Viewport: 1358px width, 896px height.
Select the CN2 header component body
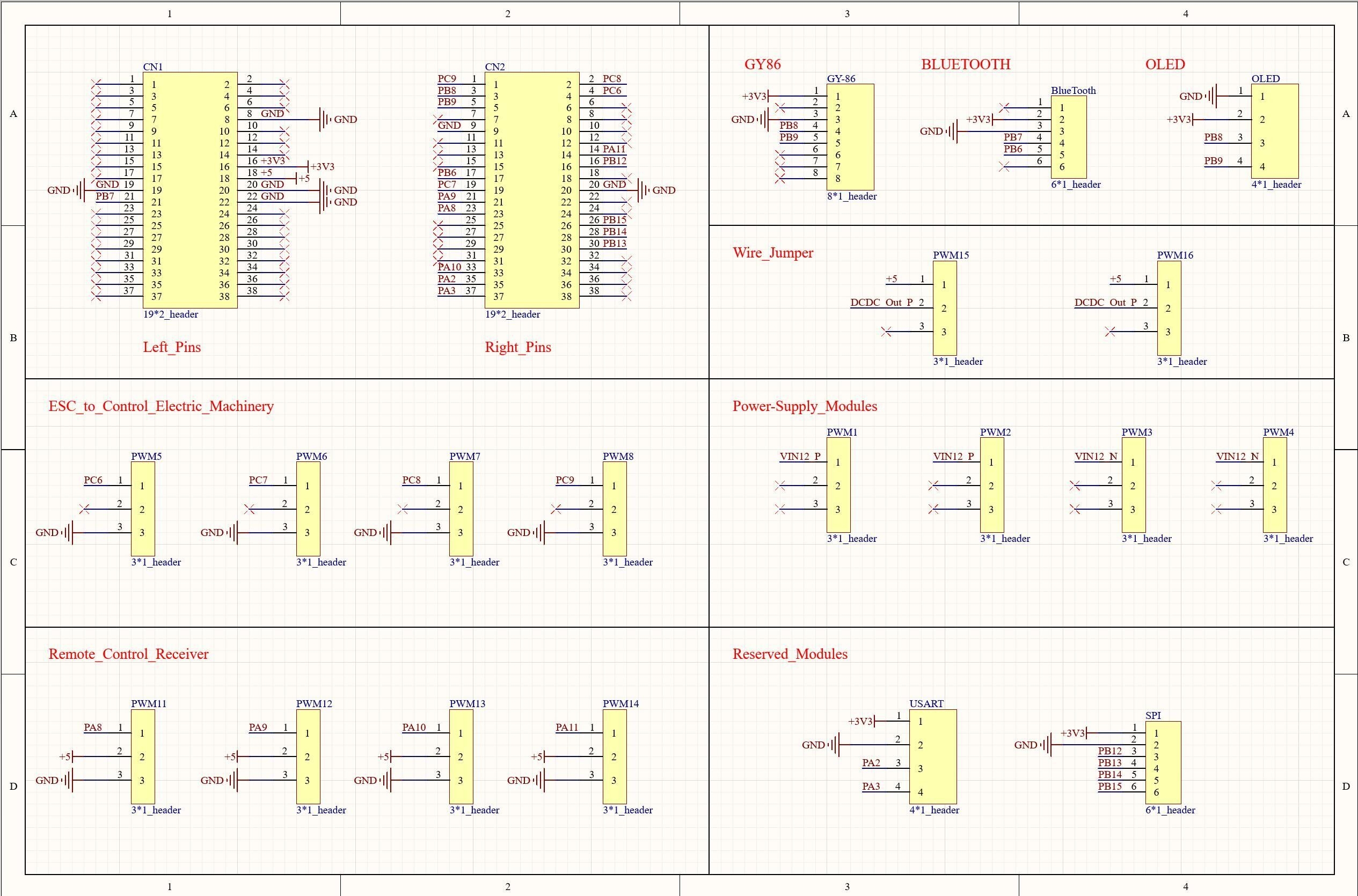pyautogui.click(x=531, y=190)
